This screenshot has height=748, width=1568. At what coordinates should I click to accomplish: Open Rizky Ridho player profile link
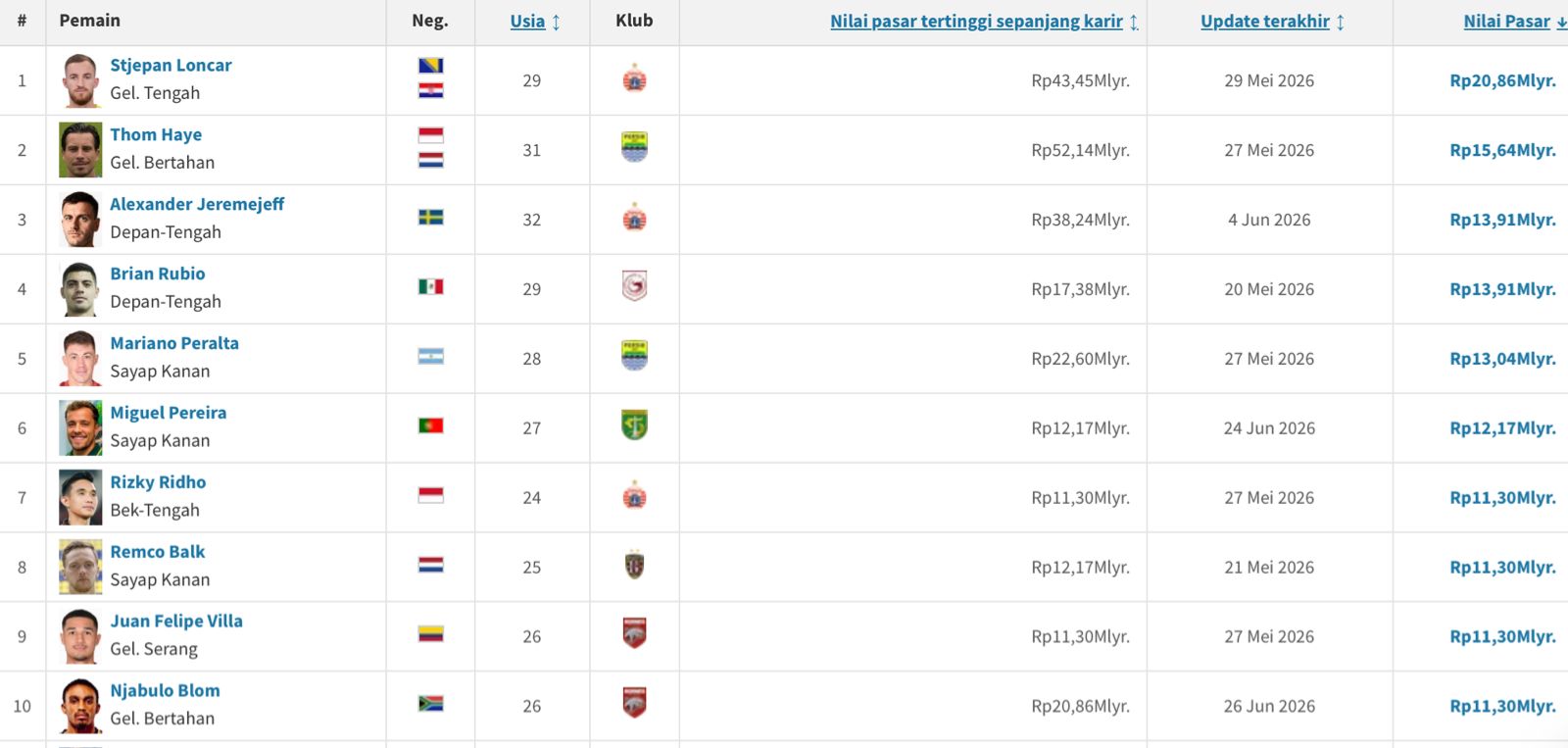(158, 482)
